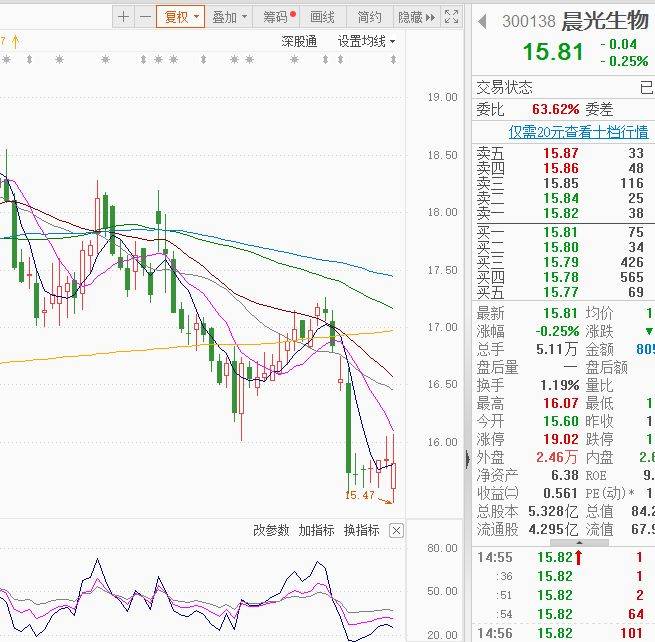Close the indicator sub-panel with X

tap(396, 531)
